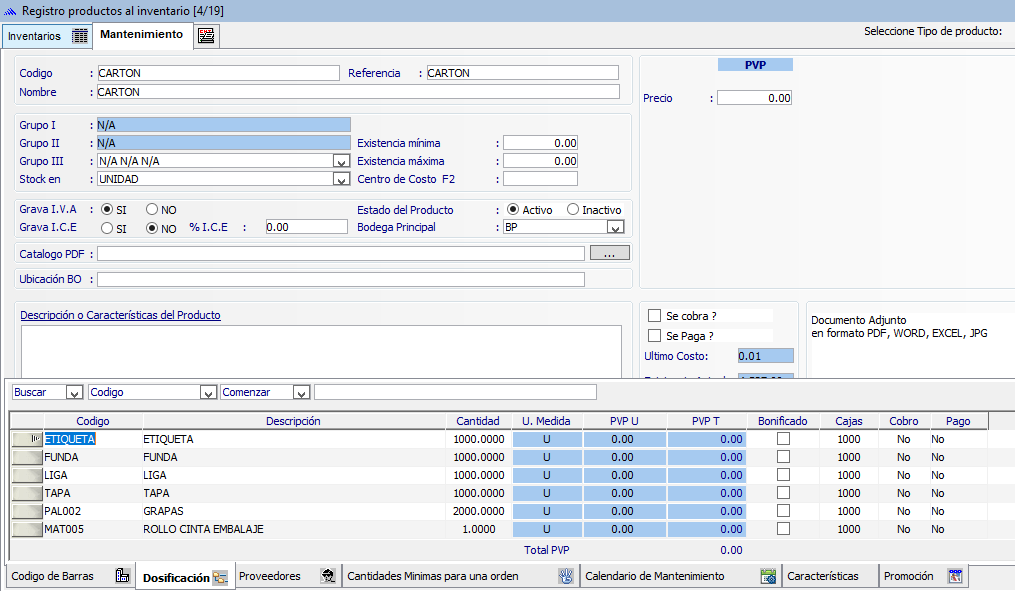Click the Cantidades Minimas tab icon
Image resolution: width=1015 pixels, height=591 pixels.
(x=565, y=576)
